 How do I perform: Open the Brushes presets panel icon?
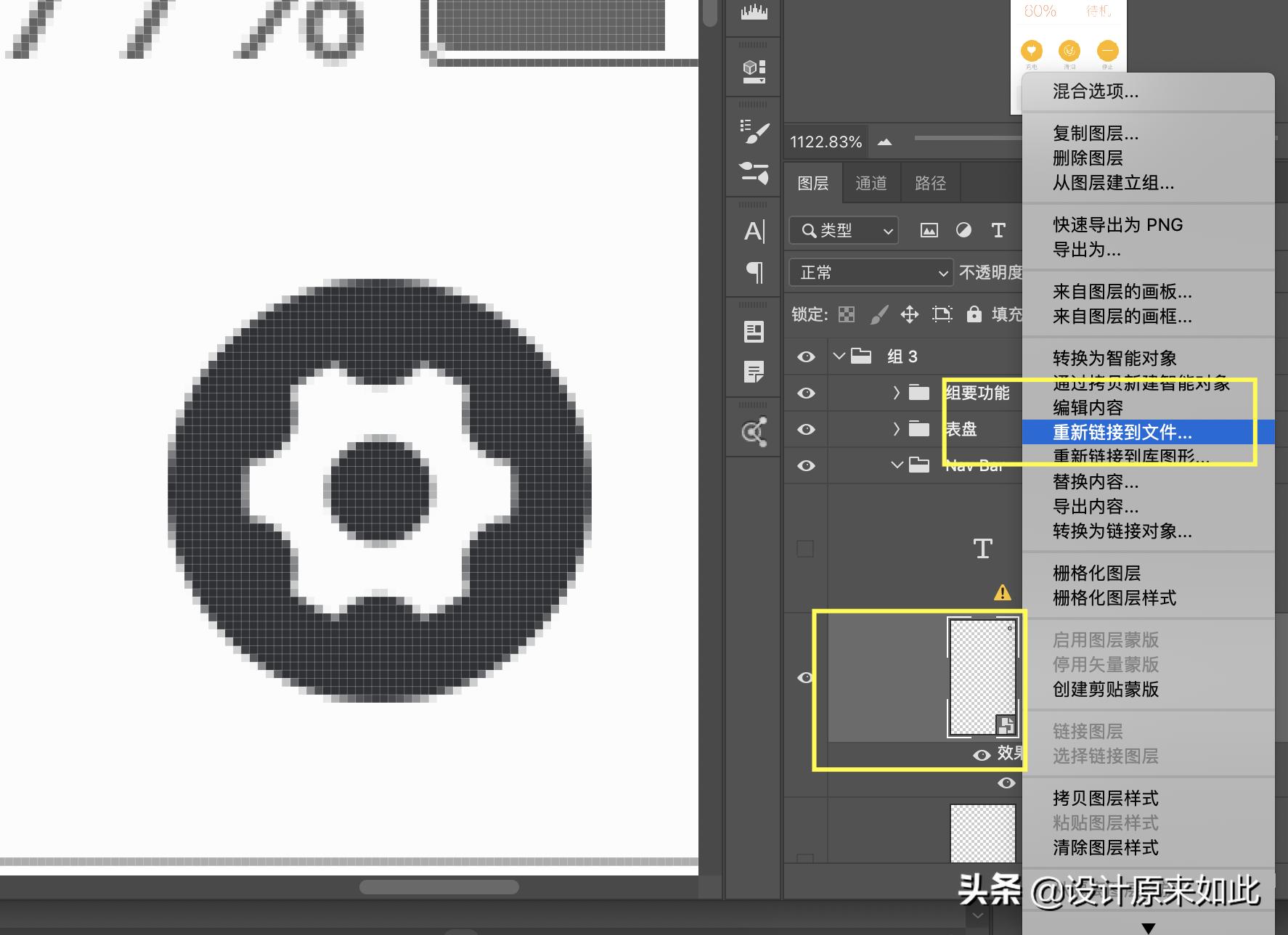tap(754, 173)
